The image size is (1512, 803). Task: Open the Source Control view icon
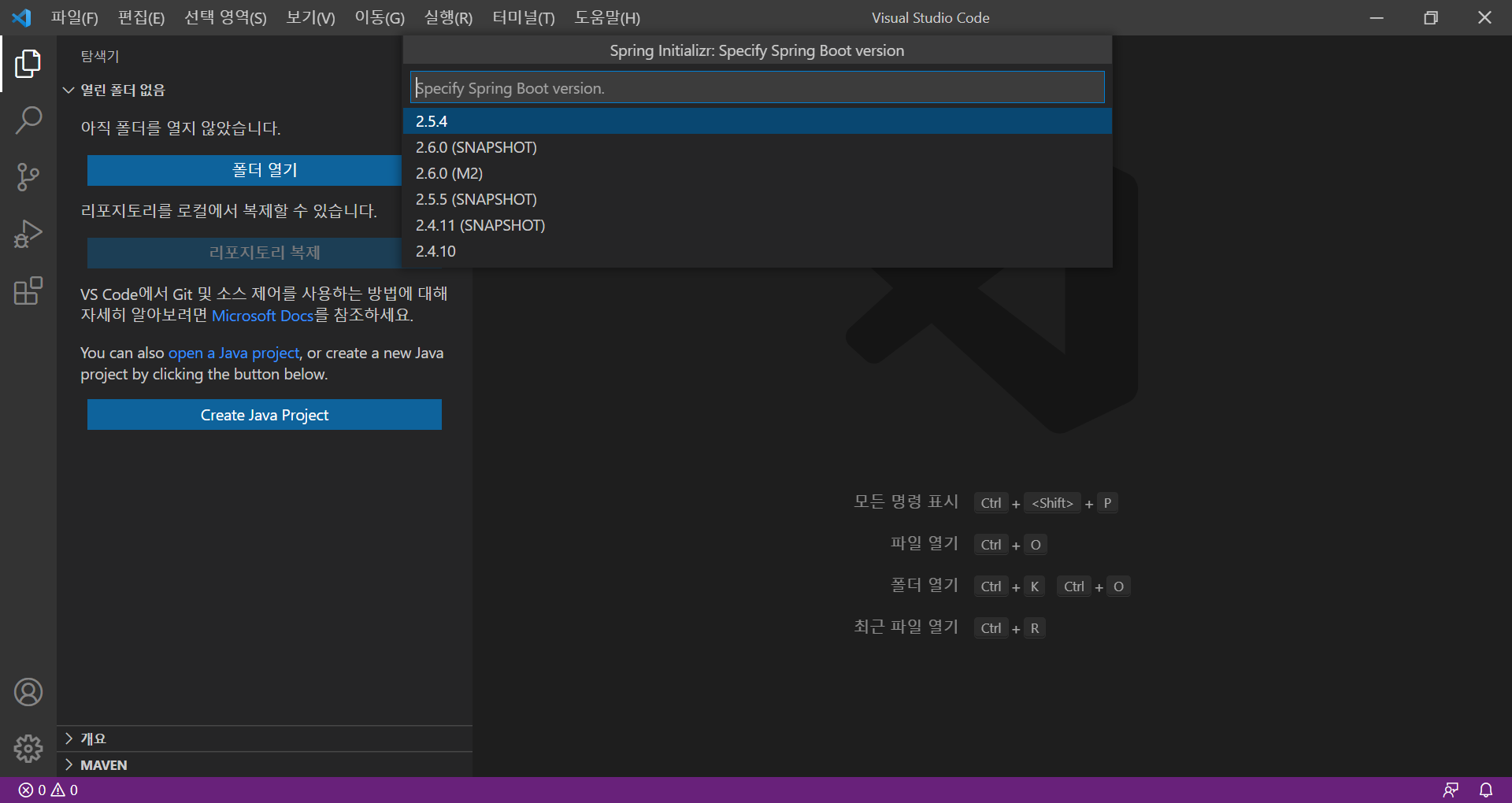[x=28, y=177]
